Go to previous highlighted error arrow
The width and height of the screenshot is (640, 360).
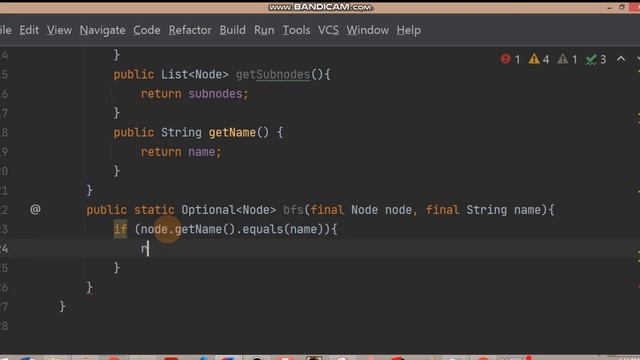pyautogui.click(x=621, y=59)
